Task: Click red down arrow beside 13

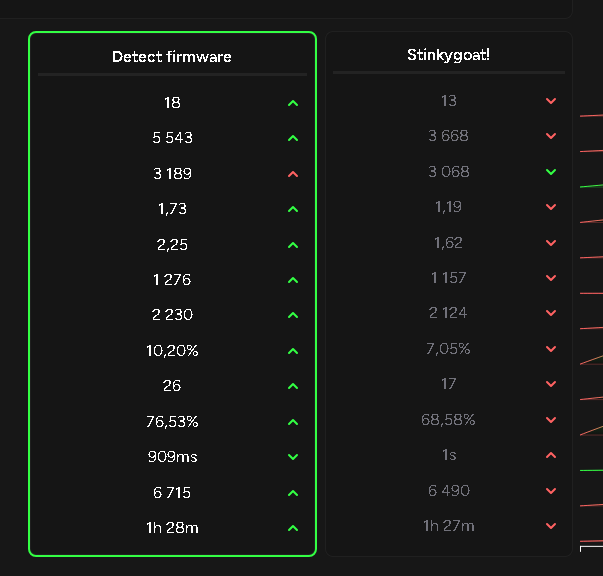Action: [551, 101]
